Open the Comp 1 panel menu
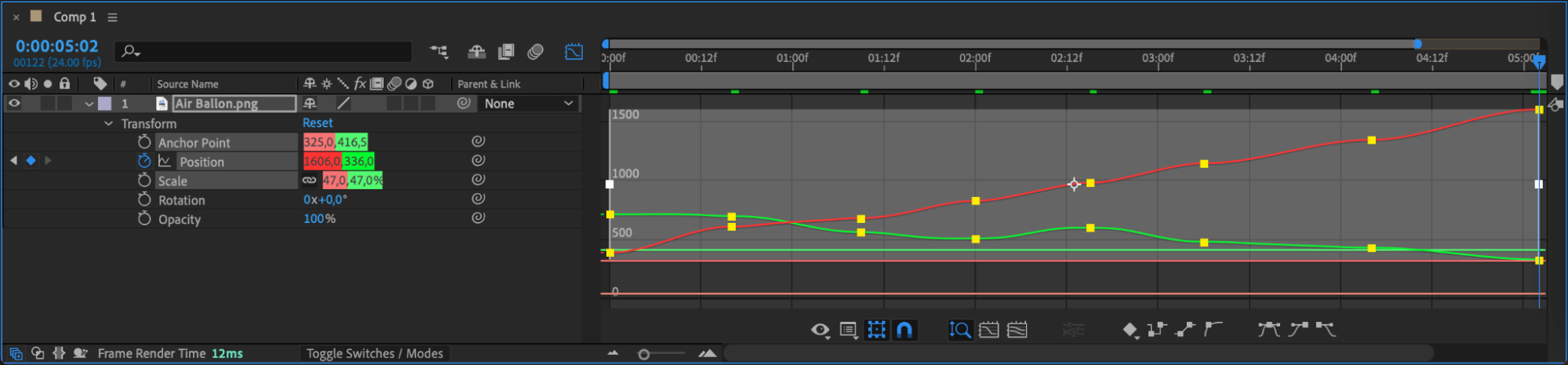 [112, 17]
